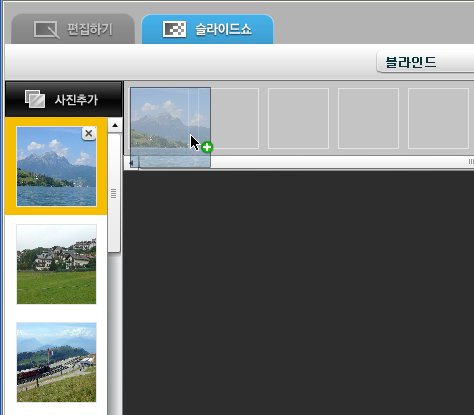This screenshot has width=474, height=415.
Task: Remove mountain lake photo with X button
Action: 89,133
